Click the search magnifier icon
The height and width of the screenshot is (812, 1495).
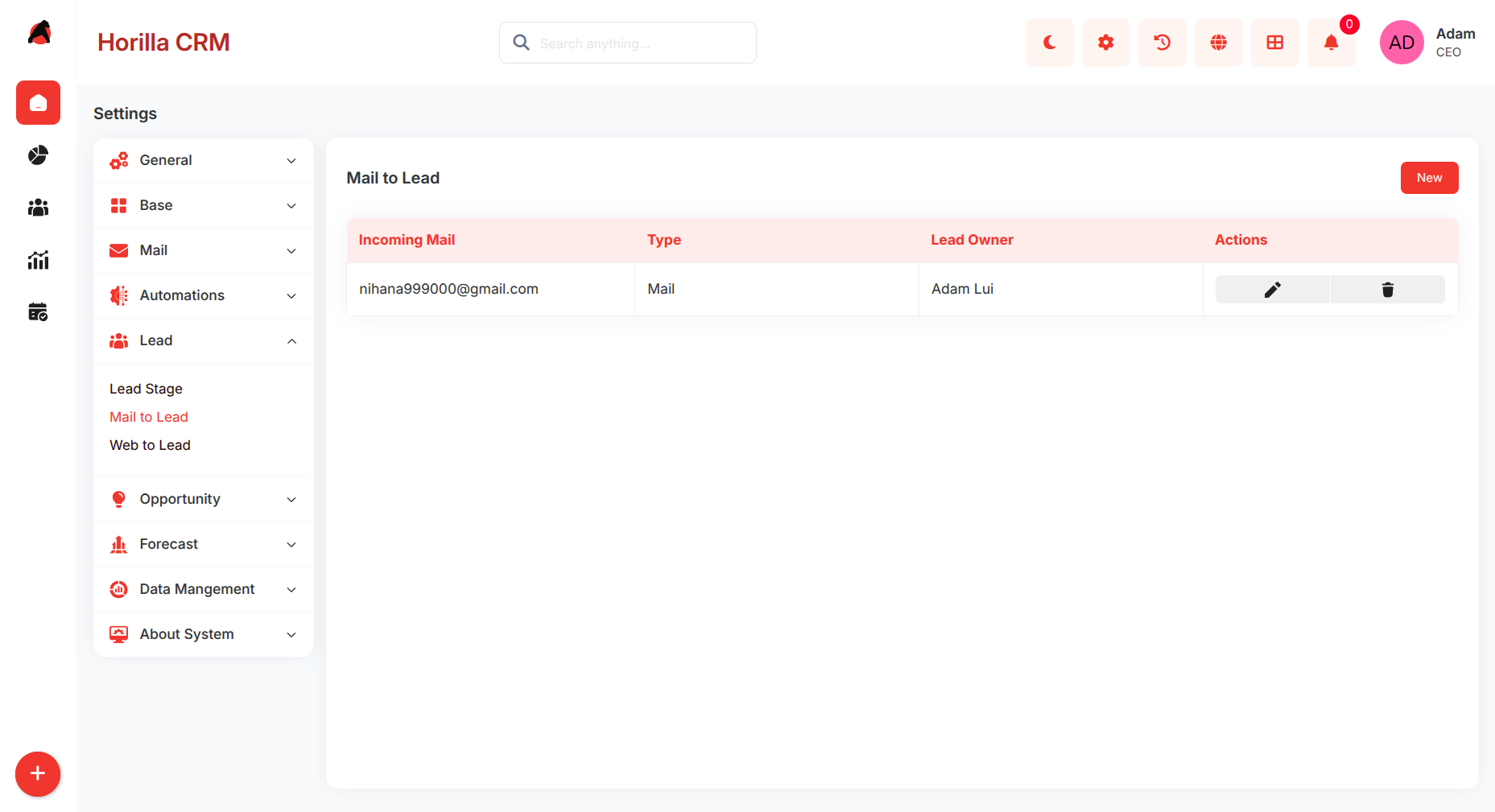(x=522, y=43)
